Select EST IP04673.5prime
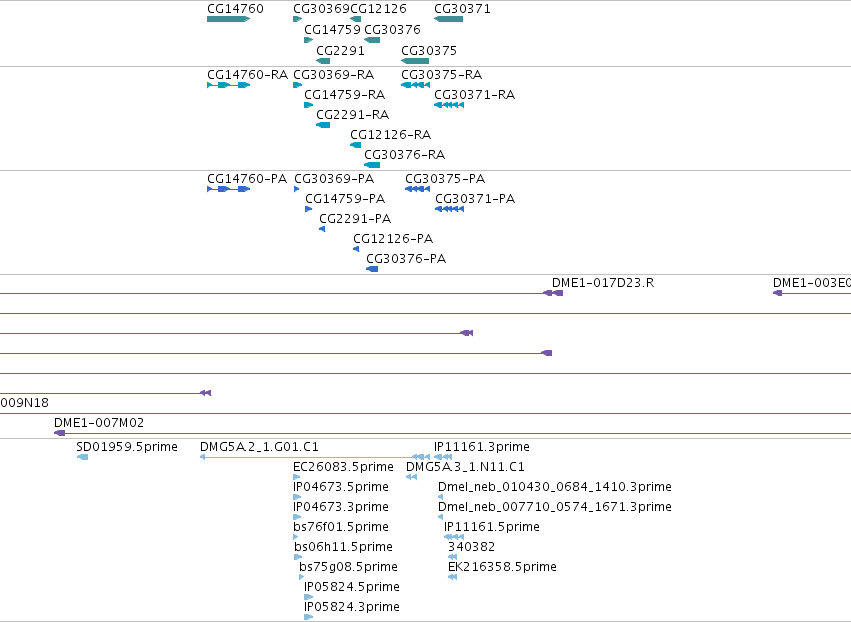The height and width of the screenshot is (622, 851). coord(341,487)
